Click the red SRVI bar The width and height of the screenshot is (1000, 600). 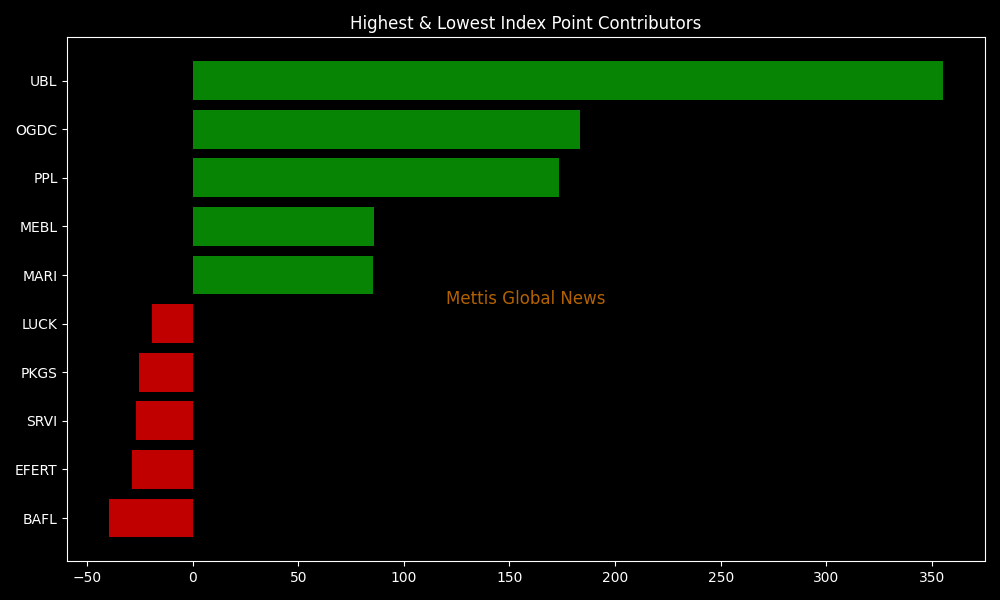(x=165, y=421)
